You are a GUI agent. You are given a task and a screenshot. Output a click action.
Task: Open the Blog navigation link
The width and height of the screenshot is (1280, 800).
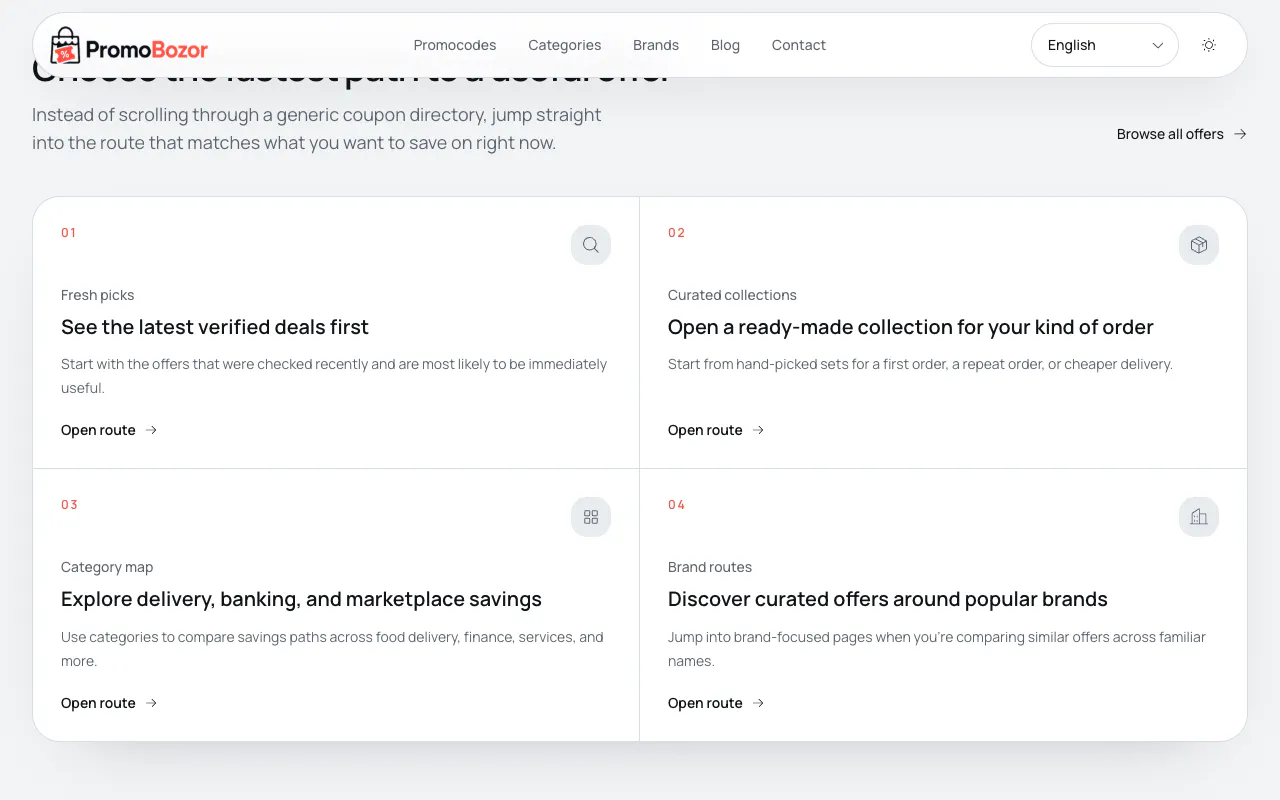coord(725,45)
